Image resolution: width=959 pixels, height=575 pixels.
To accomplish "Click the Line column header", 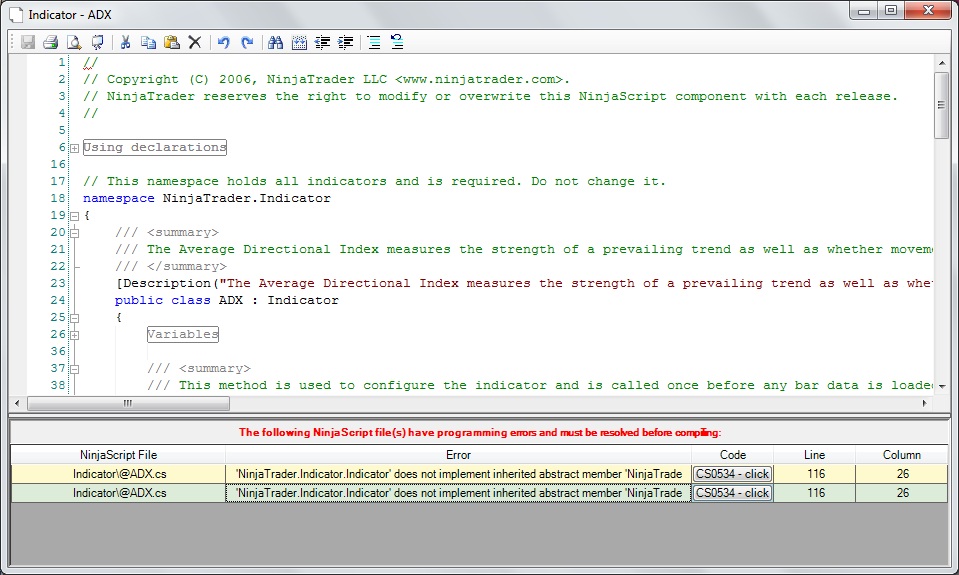I will [814, 454].
